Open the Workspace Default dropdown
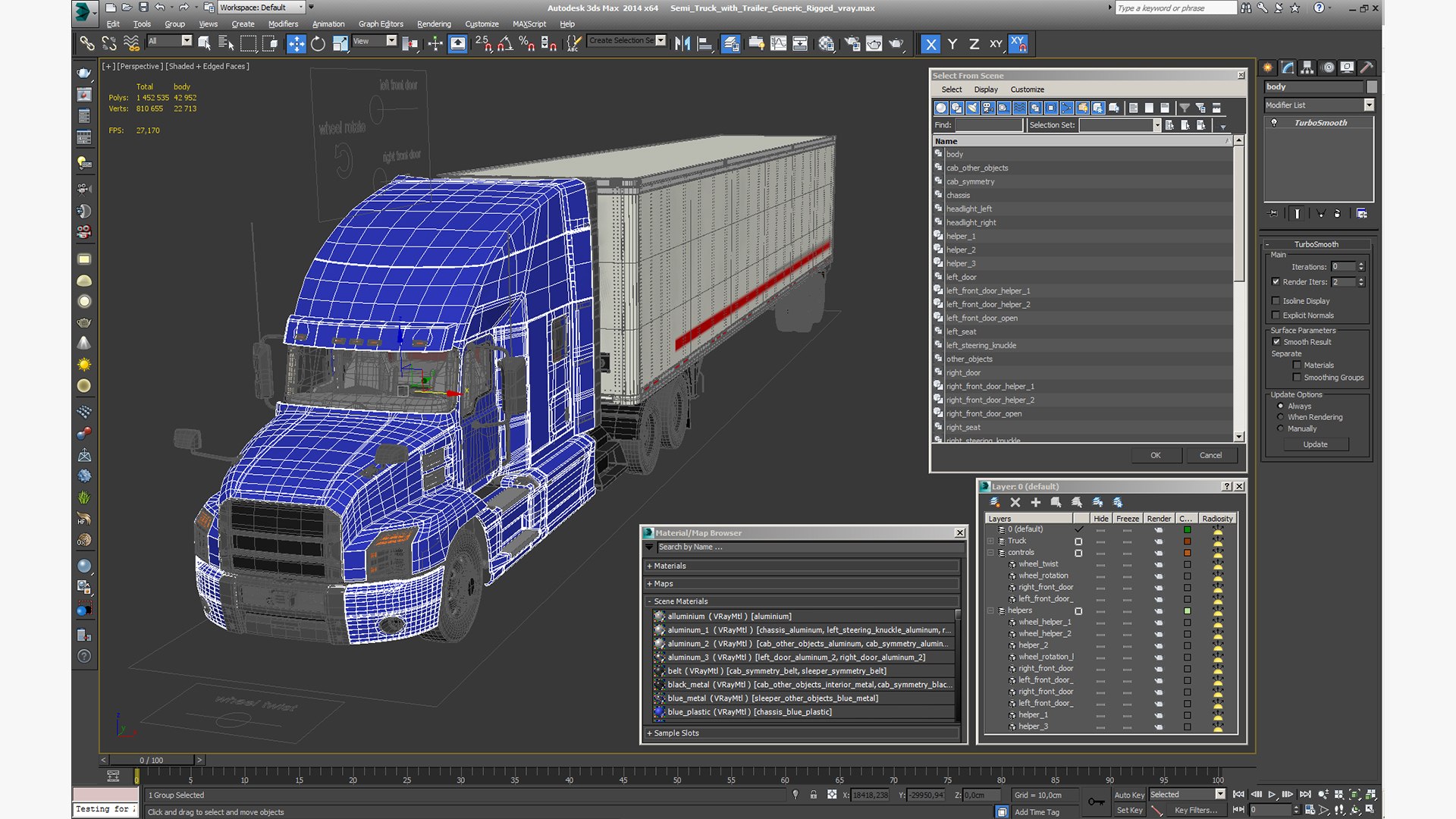 coord(262,8)
